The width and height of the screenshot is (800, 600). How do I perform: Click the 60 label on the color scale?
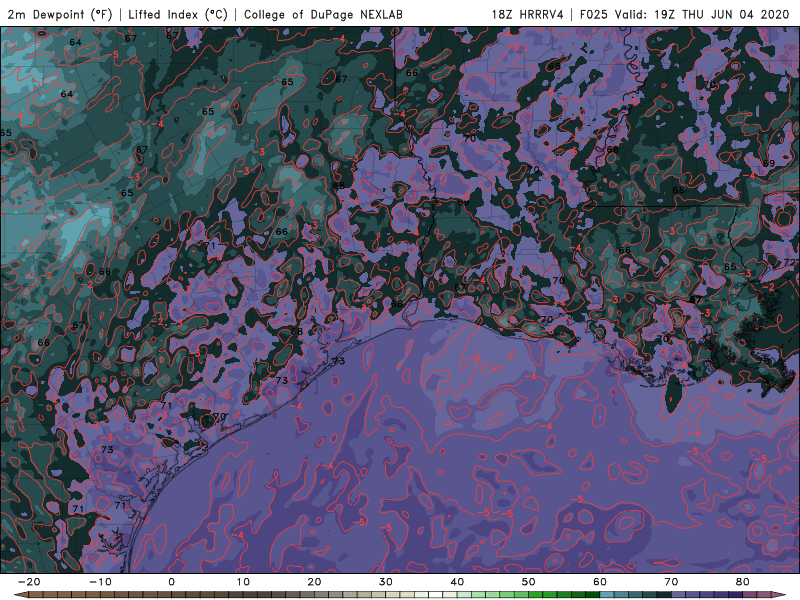pos(600,582)
